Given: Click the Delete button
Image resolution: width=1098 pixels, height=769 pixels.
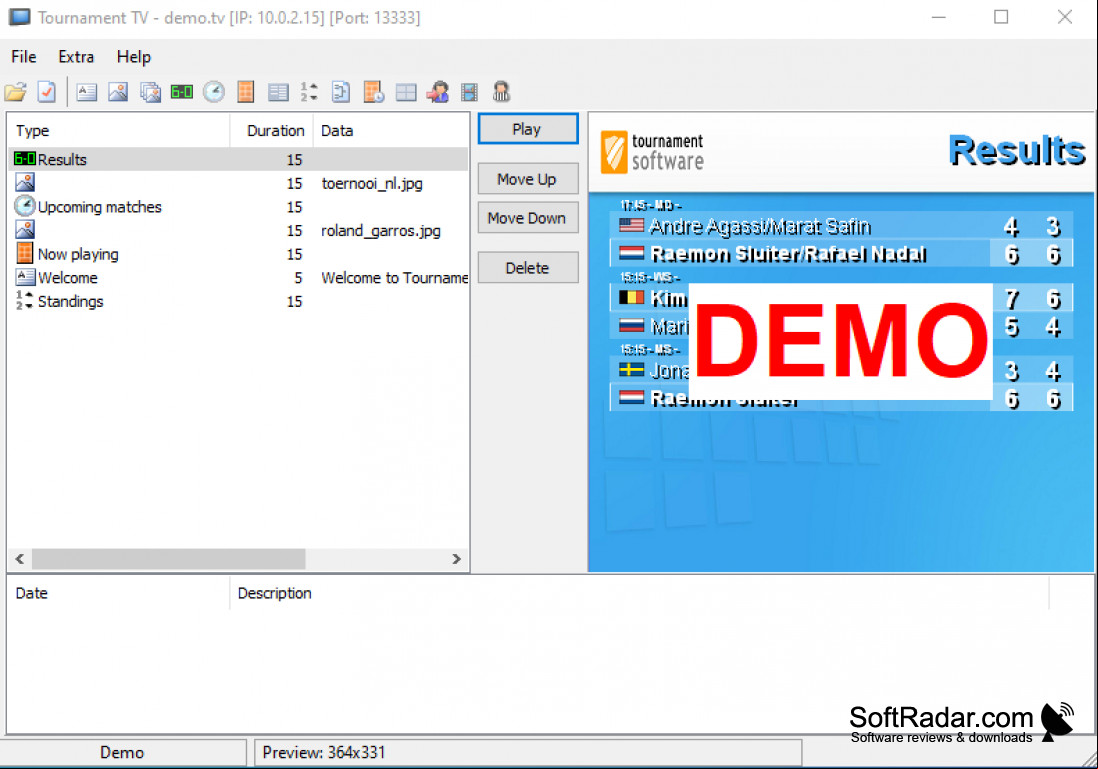Looking at the screenshot, I should [x=528, y=268].
